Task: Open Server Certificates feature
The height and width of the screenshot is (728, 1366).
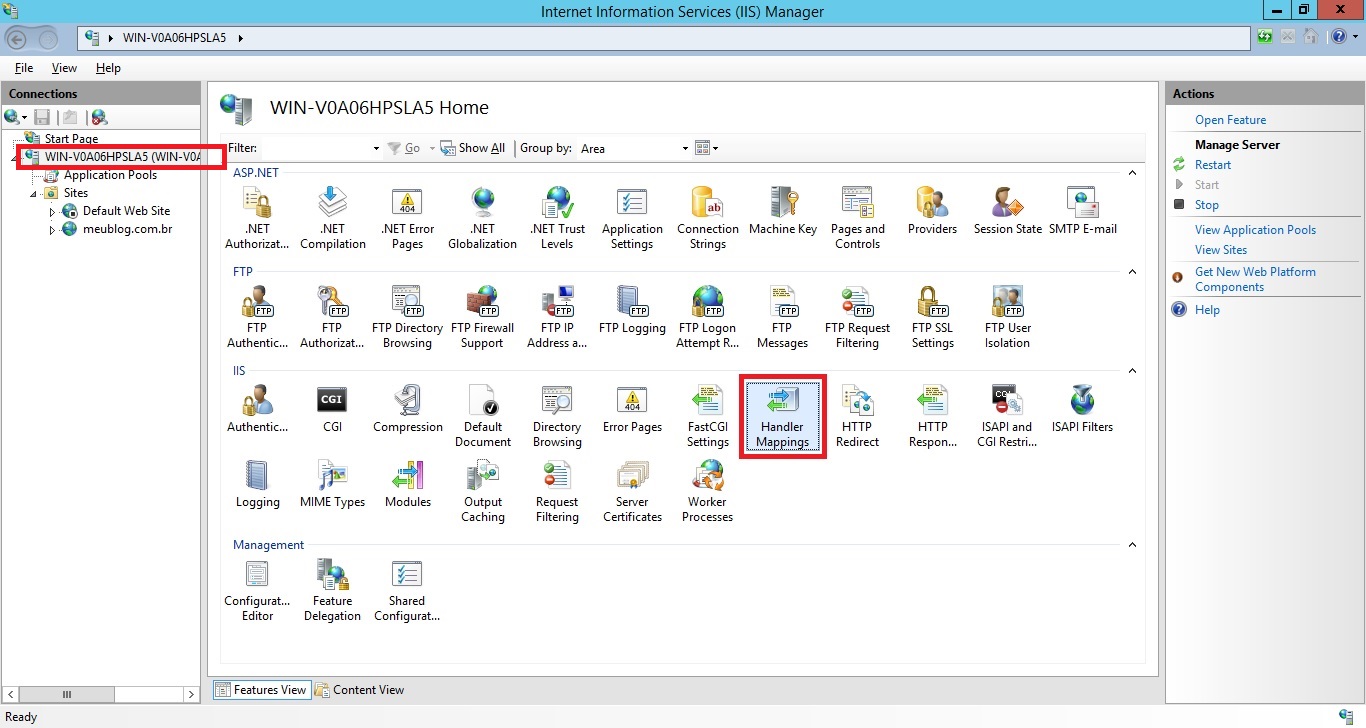Action: click(632, 491)
